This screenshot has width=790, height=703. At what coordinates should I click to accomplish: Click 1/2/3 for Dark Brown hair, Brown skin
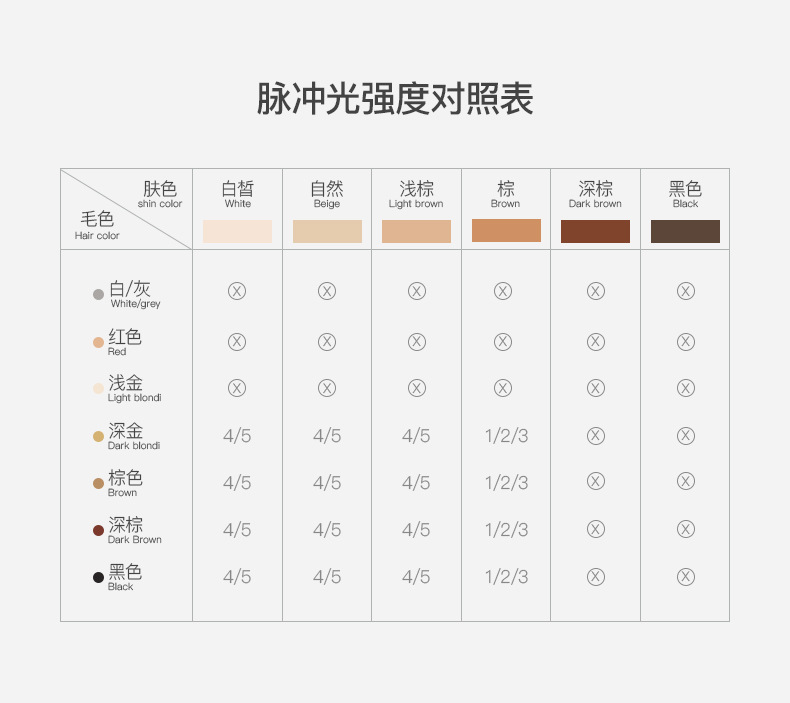(506, 530)
